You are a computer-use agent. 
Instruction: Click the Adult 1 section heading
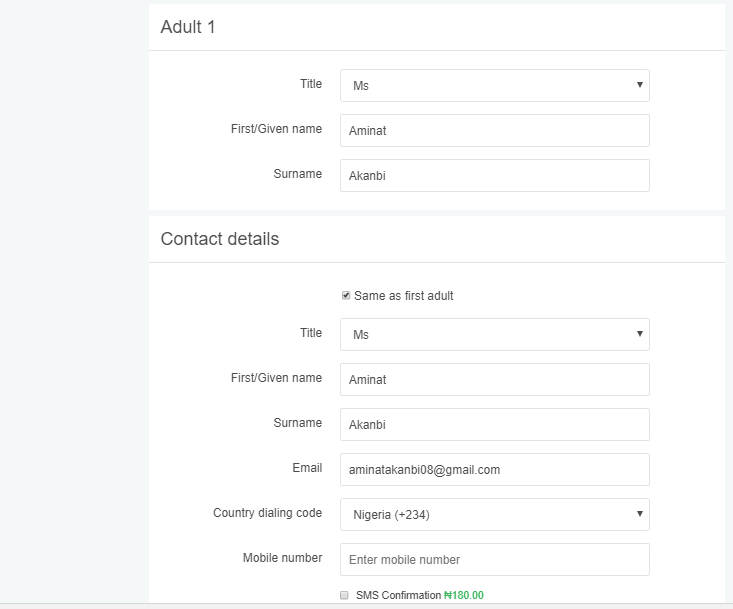[188, 27]
